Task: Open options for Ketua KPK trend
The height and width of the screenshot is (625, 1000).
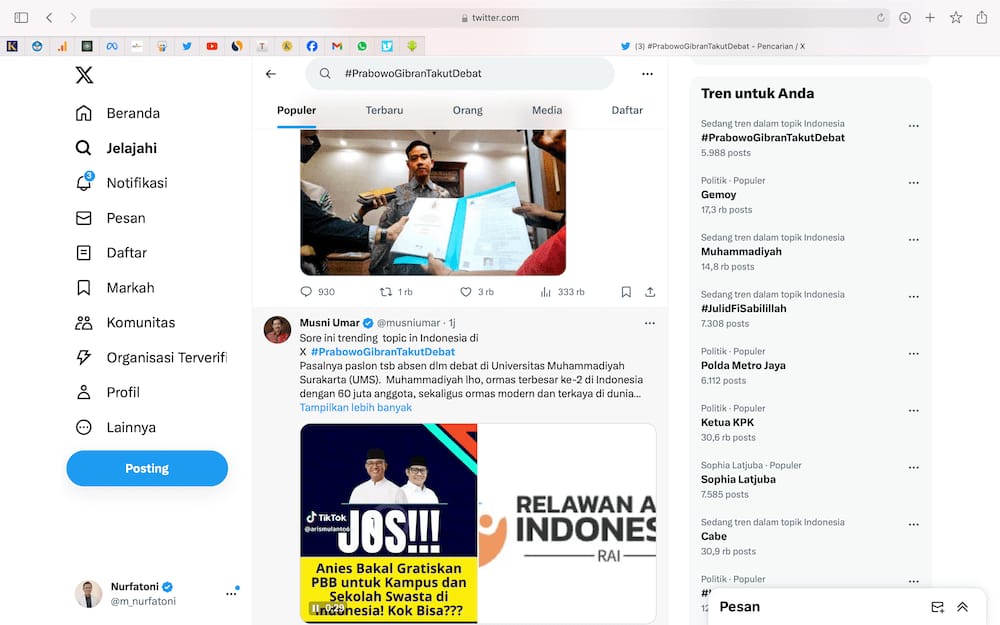Action: pos(914,411)
